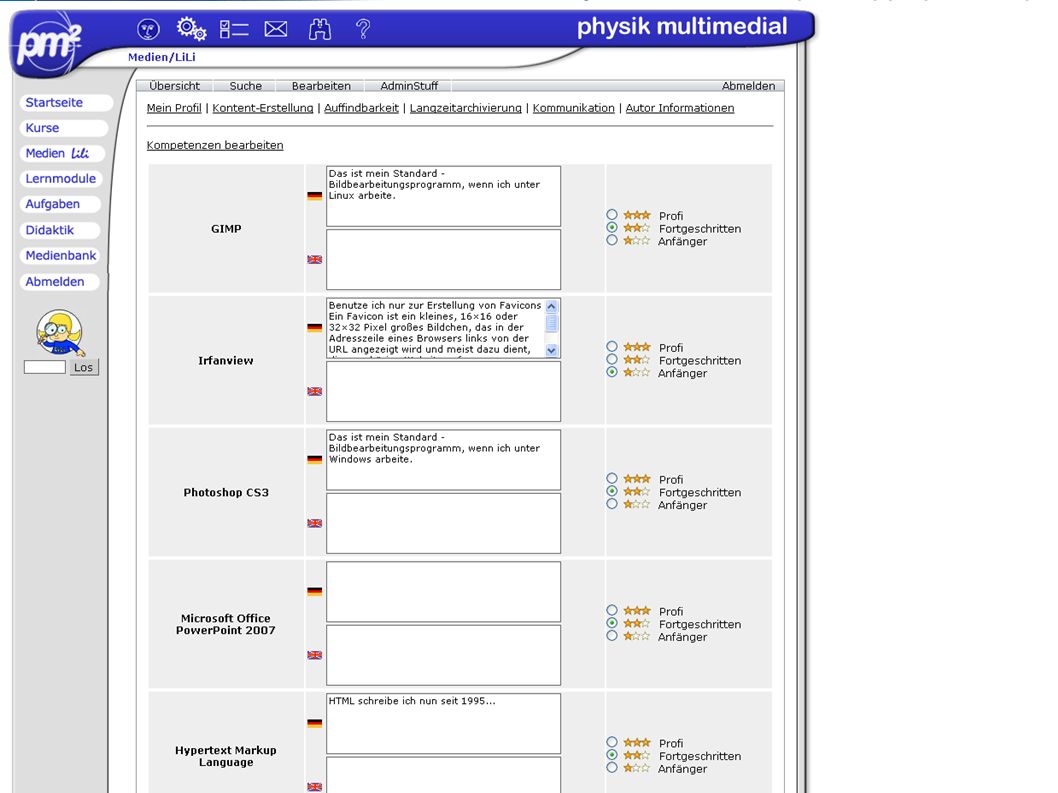
Task: Choose Profi for Photoshop CS3
Action: point(612,478)
